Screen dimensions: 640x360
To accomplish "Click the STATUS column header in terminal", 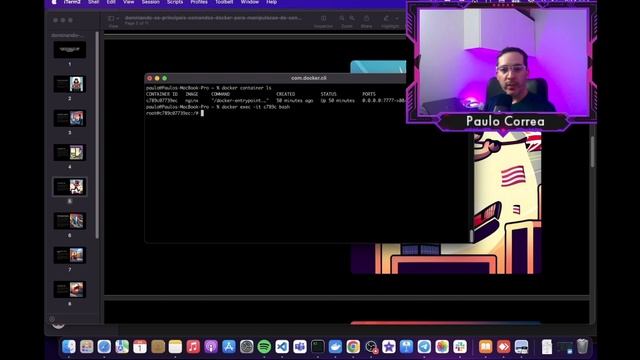I will 328,94.
